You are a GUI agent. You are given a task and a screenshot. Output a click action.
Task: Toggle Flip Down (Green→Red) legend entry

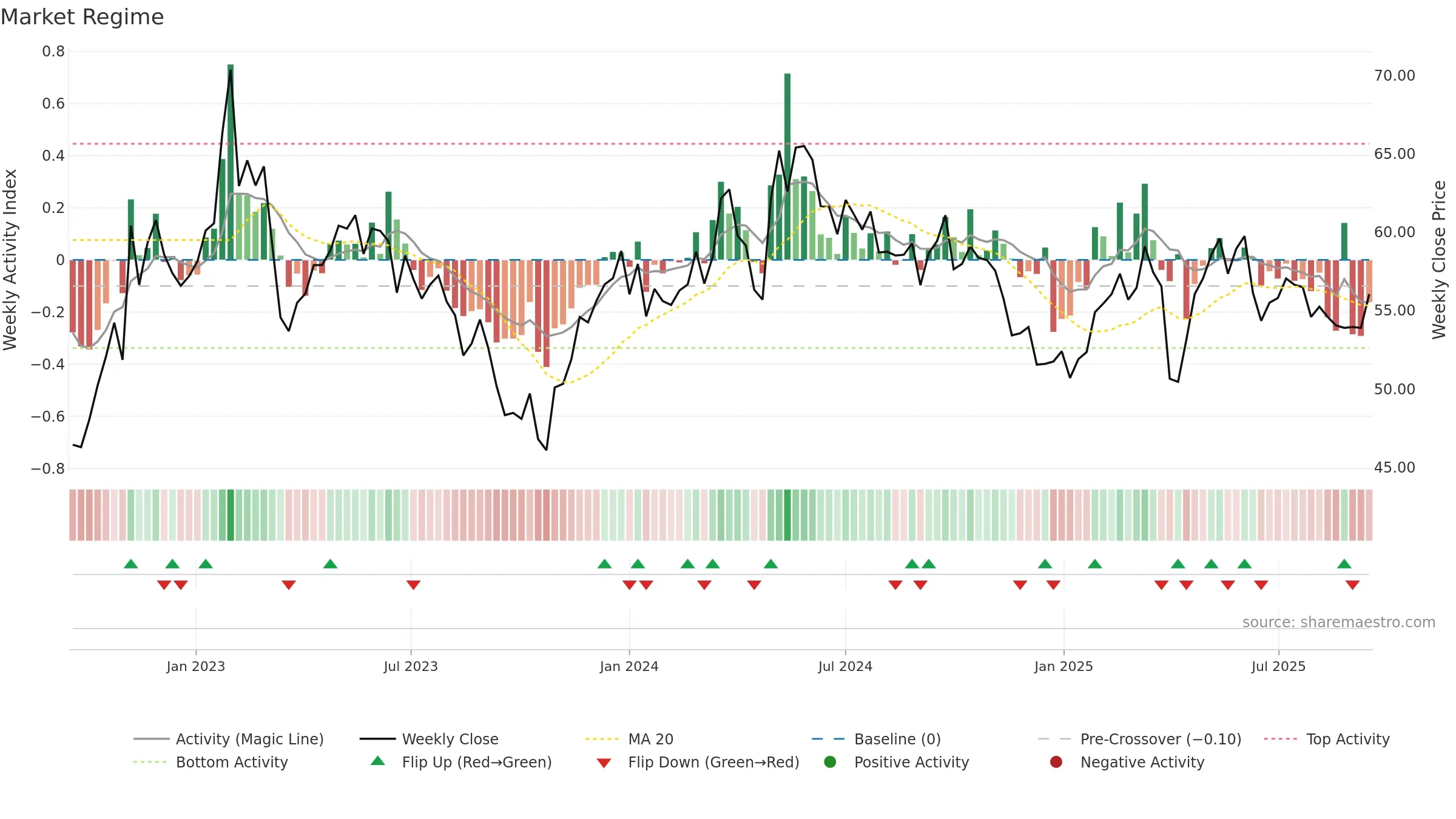(698, 762)
